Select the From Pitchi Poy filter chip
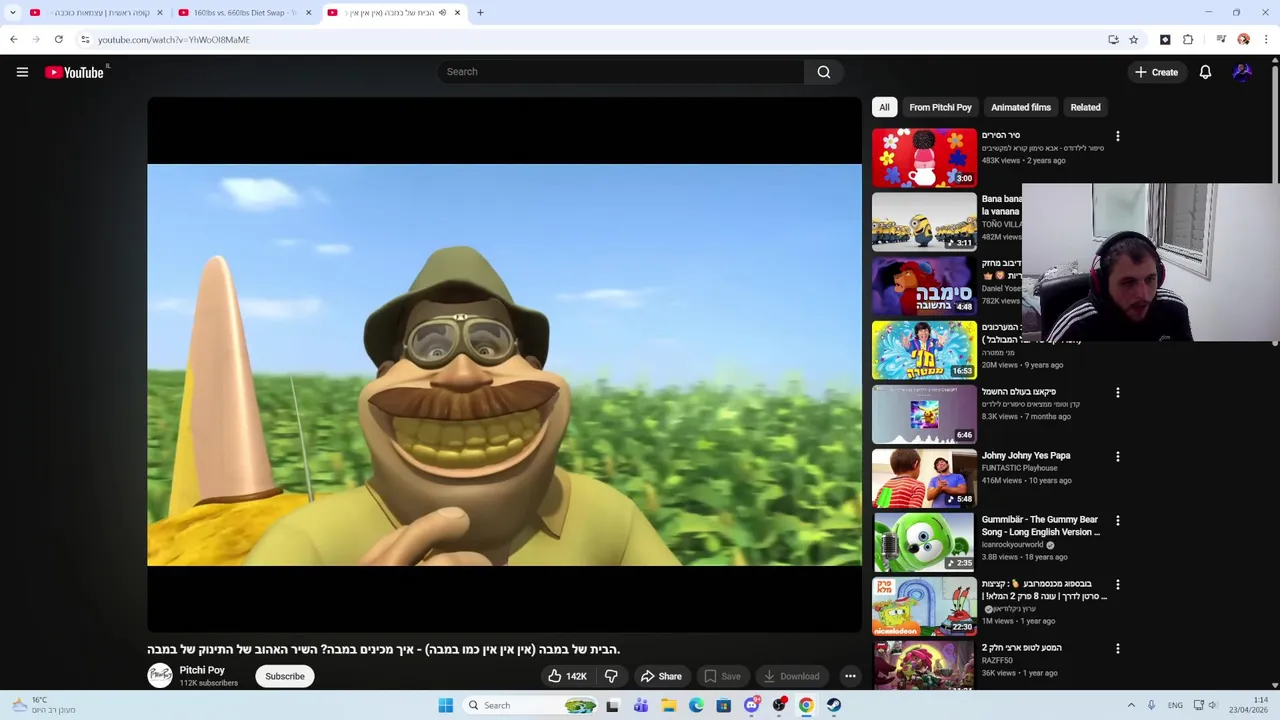This screenshot has width=1280, height=720. click(x=940, y=107)
